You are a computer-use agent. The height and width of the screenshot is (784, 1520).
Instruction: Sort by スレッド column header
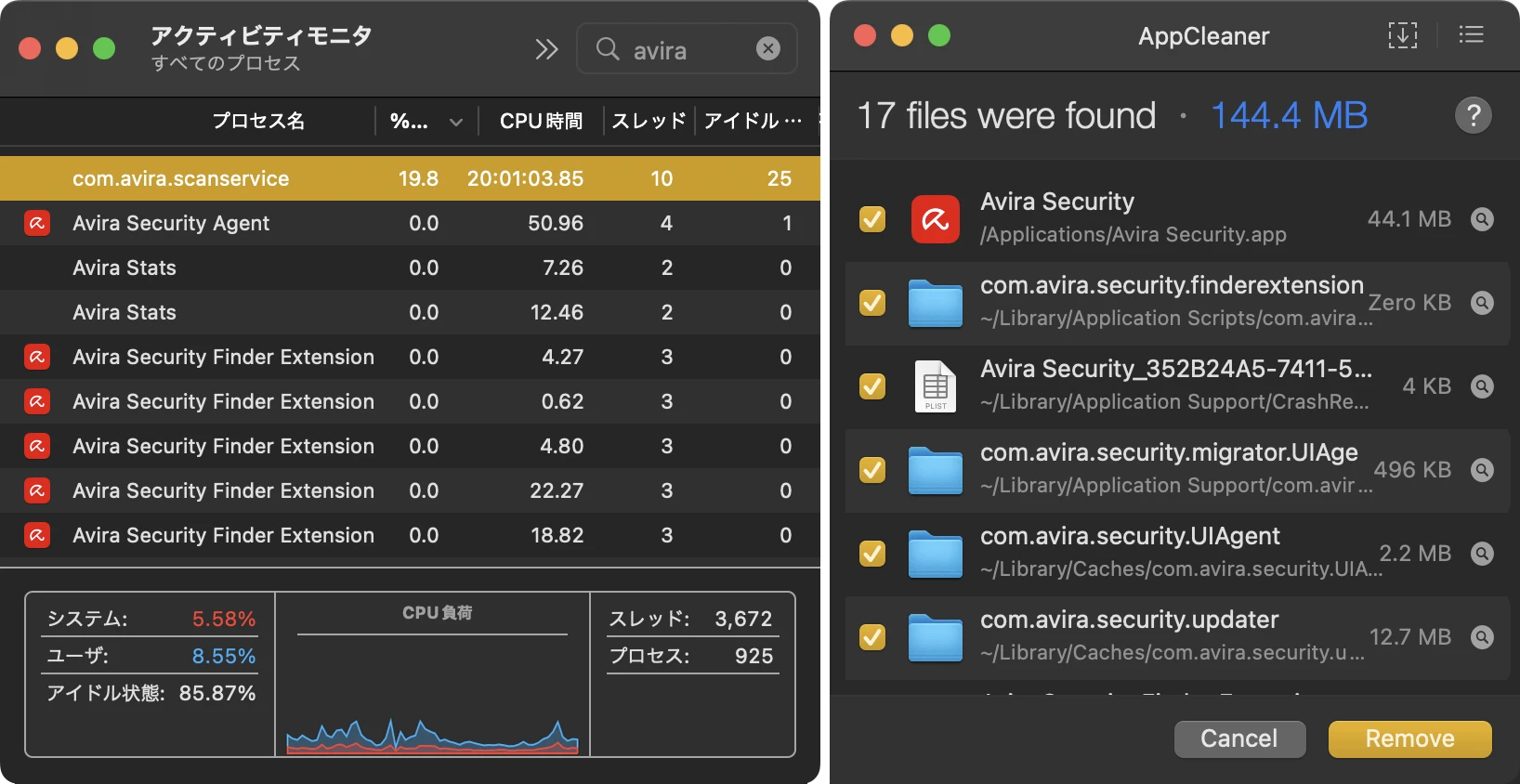649,122
